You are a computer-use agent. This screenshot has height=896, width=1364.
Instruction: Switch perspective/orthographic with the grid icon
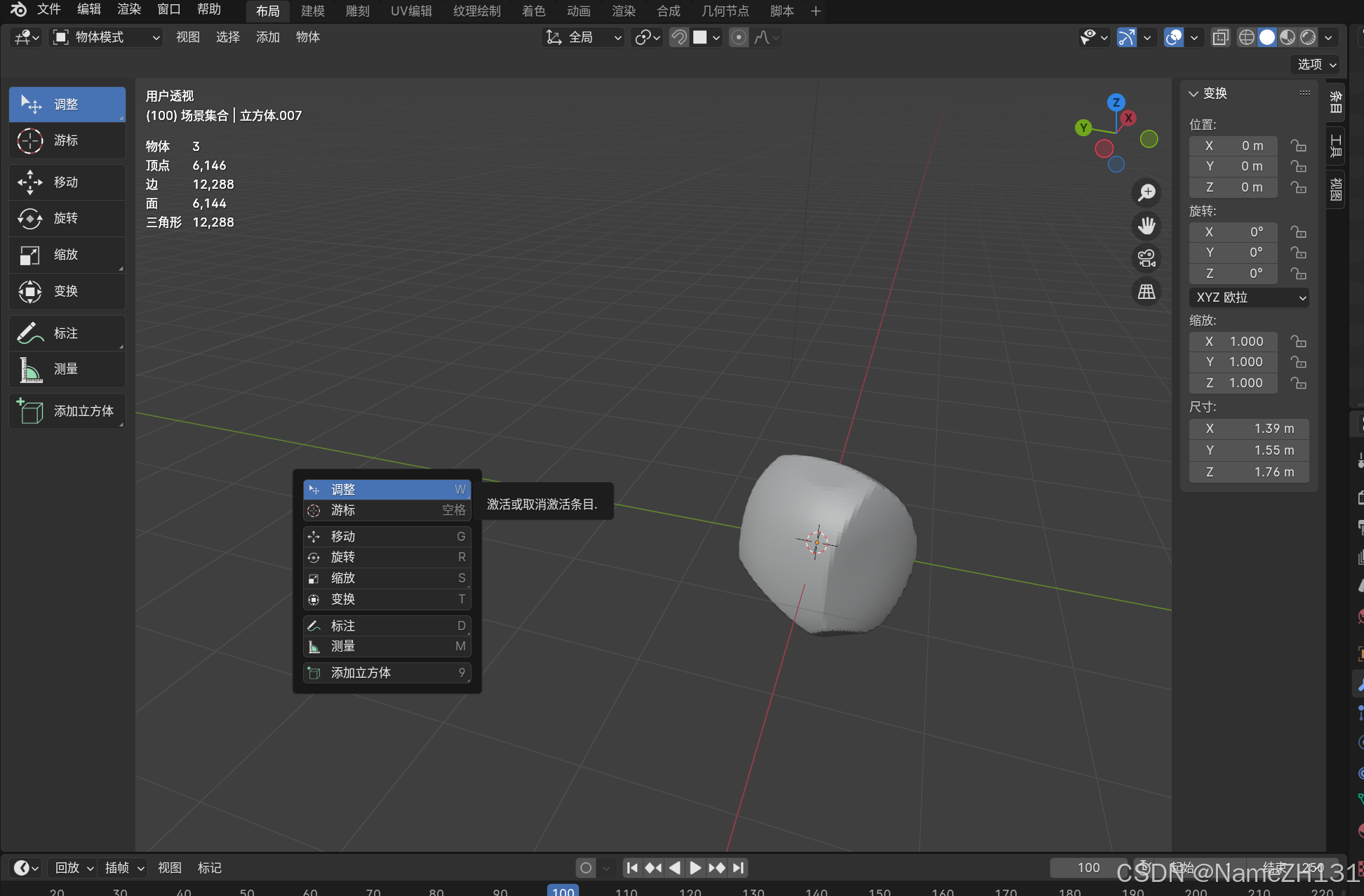pyautogui.click(x=1146, y=291)
